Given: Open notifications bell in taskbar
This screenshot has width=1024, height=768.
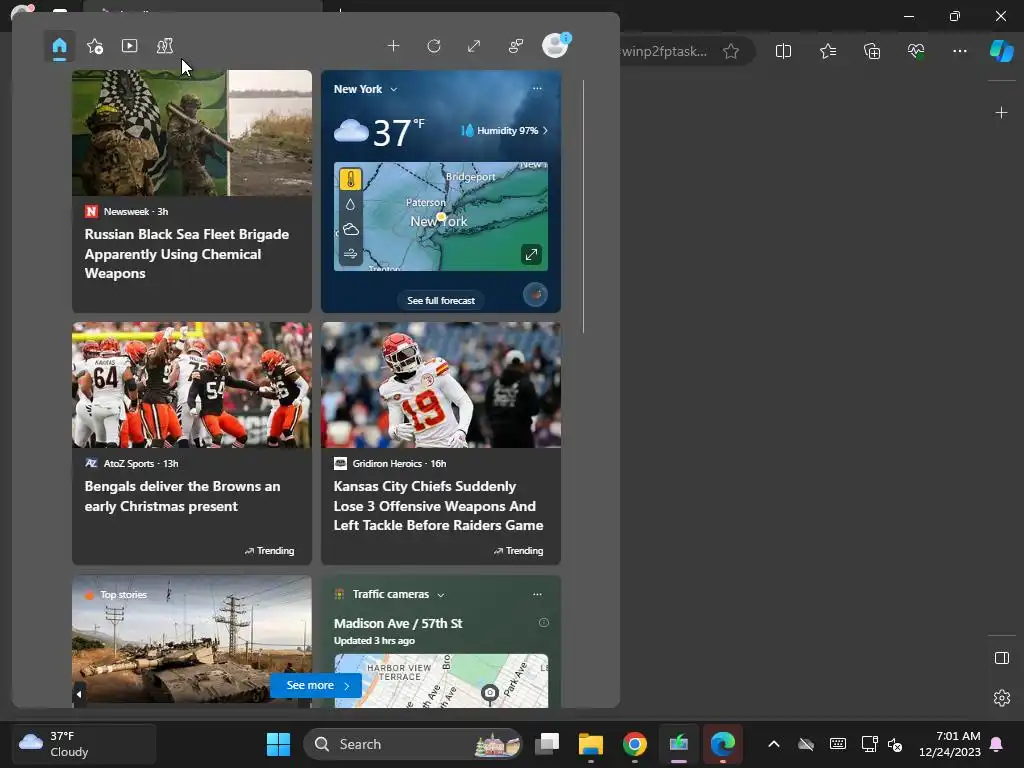Looking at the screenshot, I should 997,744.
